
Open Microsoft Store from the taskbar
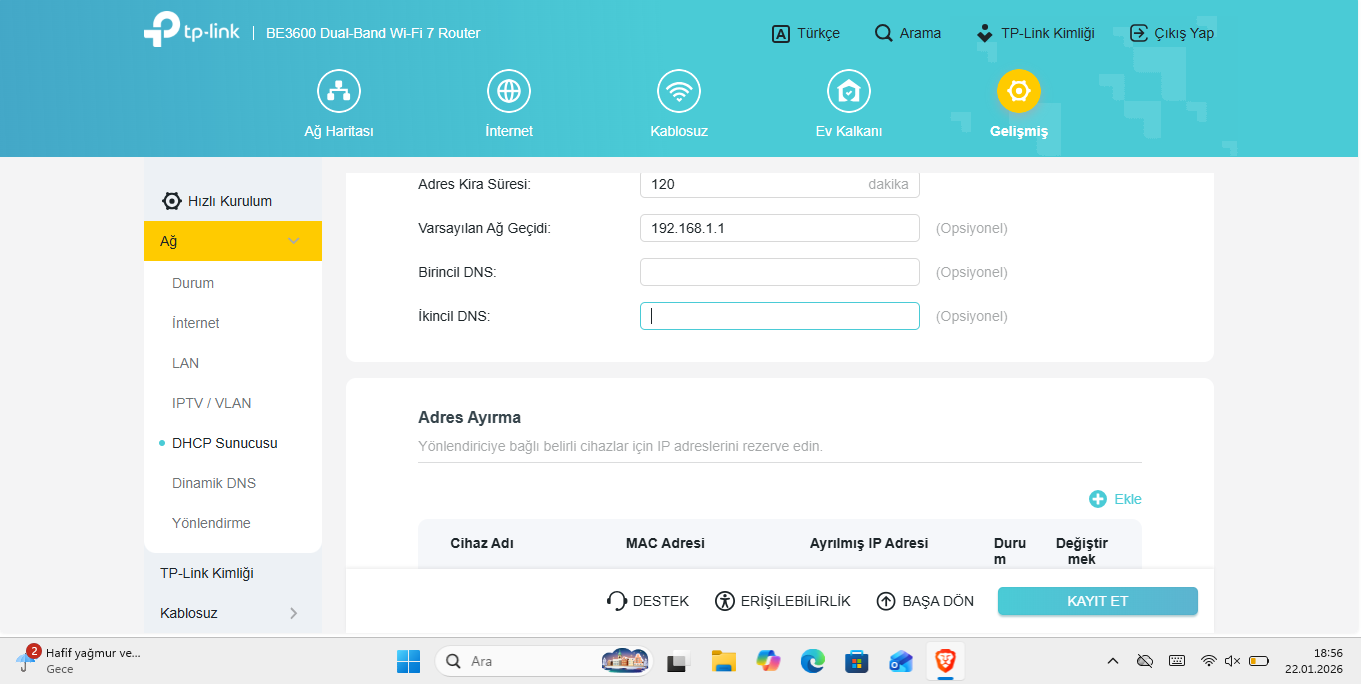tap(856, 661)
